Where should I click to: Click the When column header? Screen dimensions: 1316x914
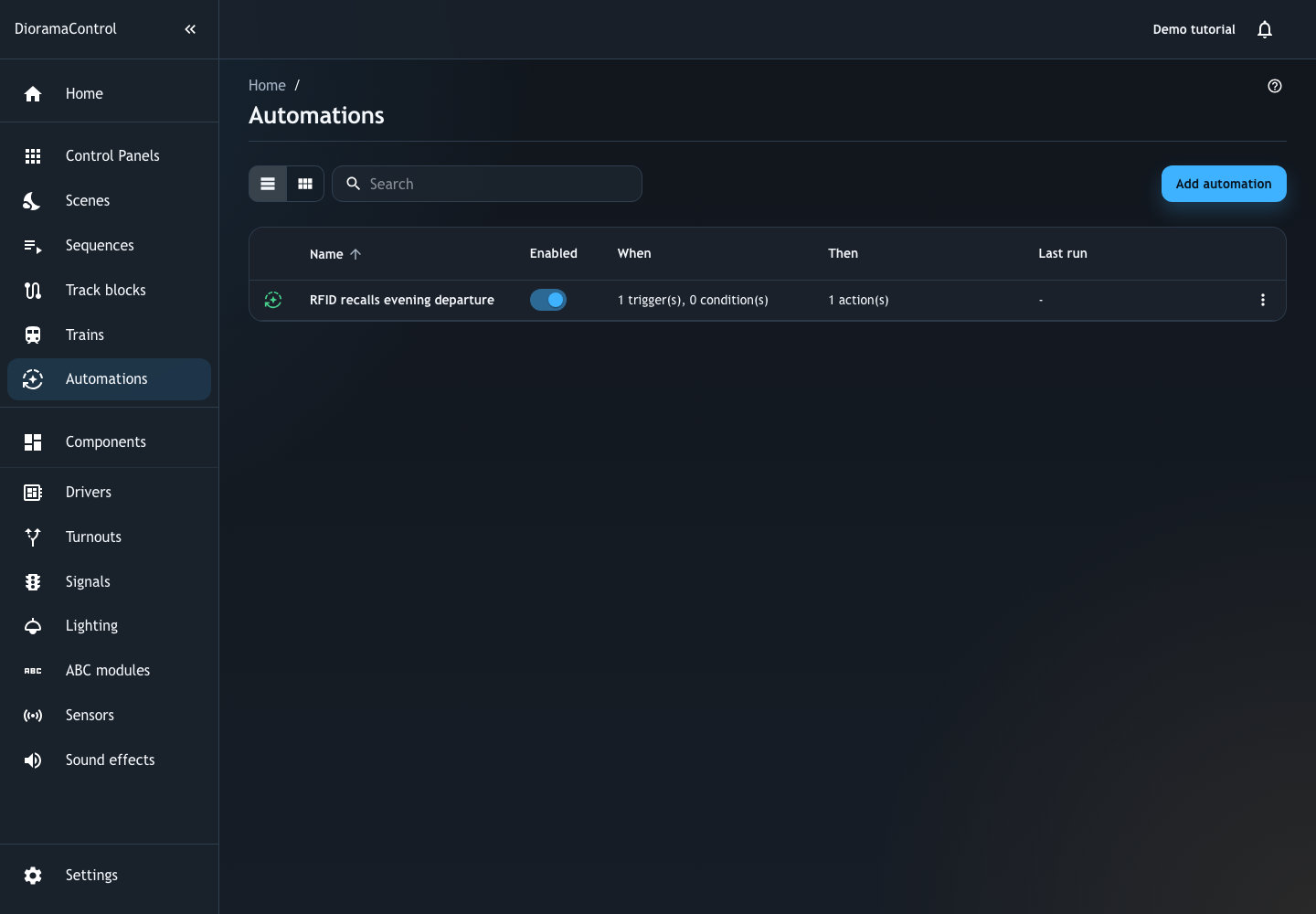tap(634, 254)
